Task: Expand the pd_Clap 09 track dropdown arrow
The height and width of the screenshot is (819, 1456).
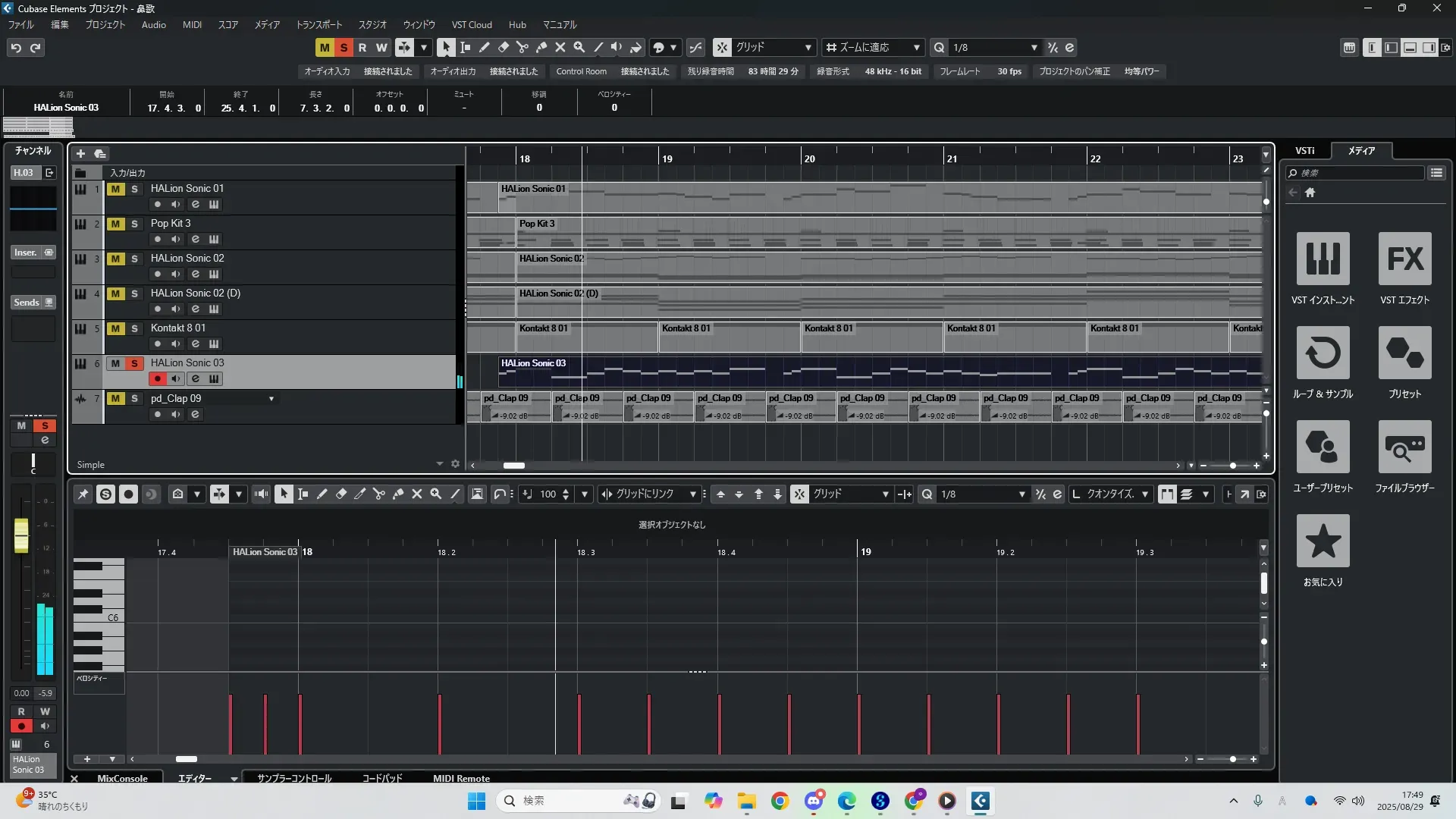Action: (271, 399)
